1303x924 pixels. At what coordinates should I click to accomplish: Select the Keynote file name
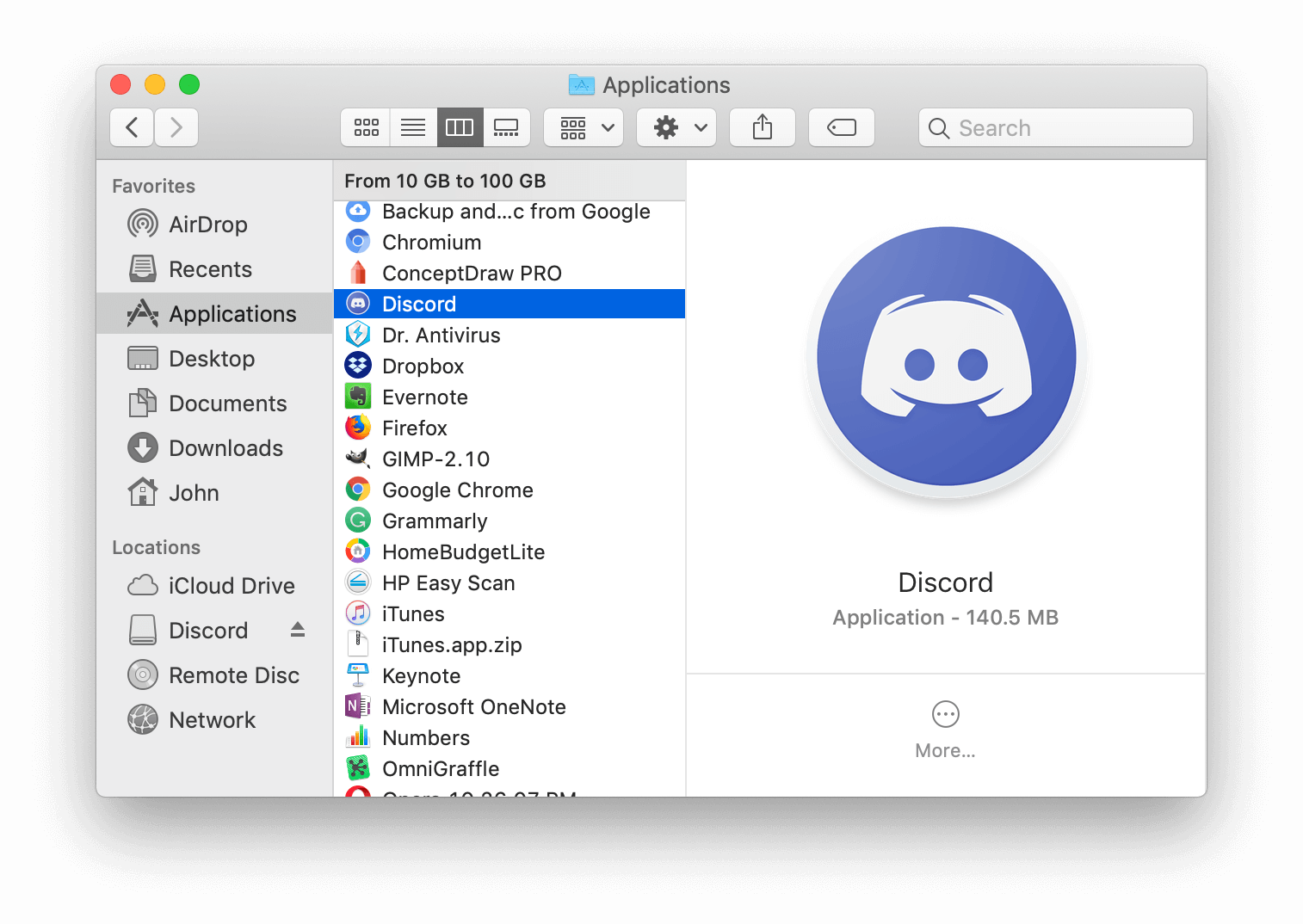point(422,676)
